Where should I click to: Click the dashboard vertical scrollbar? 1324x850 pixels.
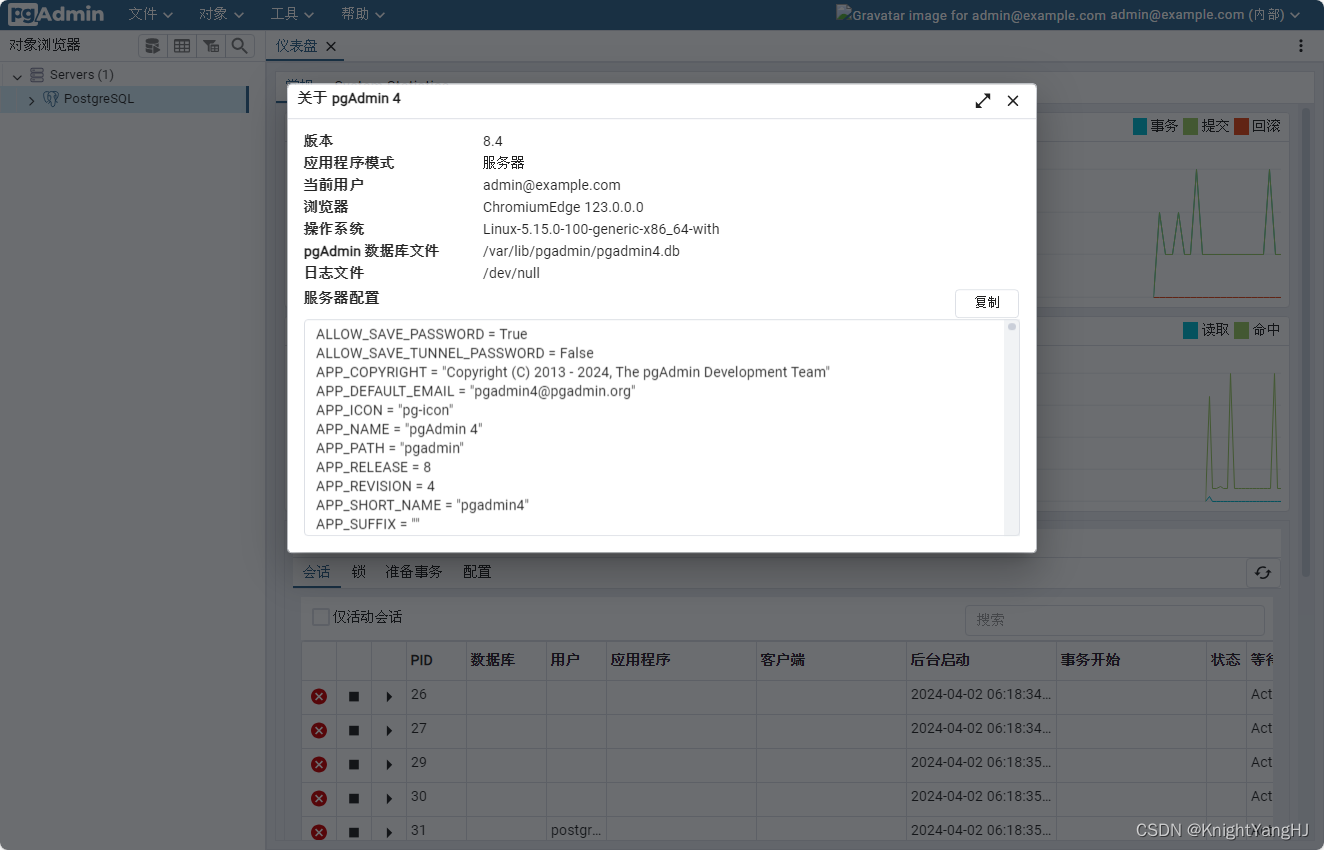click(1305, 340)
